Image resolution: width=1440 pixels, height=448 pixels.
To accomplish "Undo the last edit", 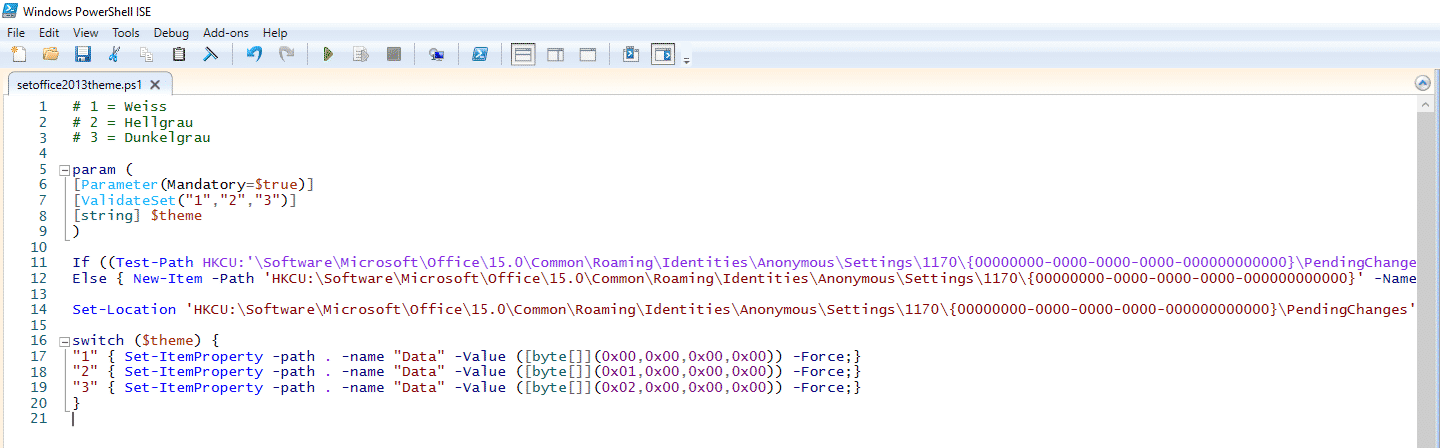I will 254,54.
